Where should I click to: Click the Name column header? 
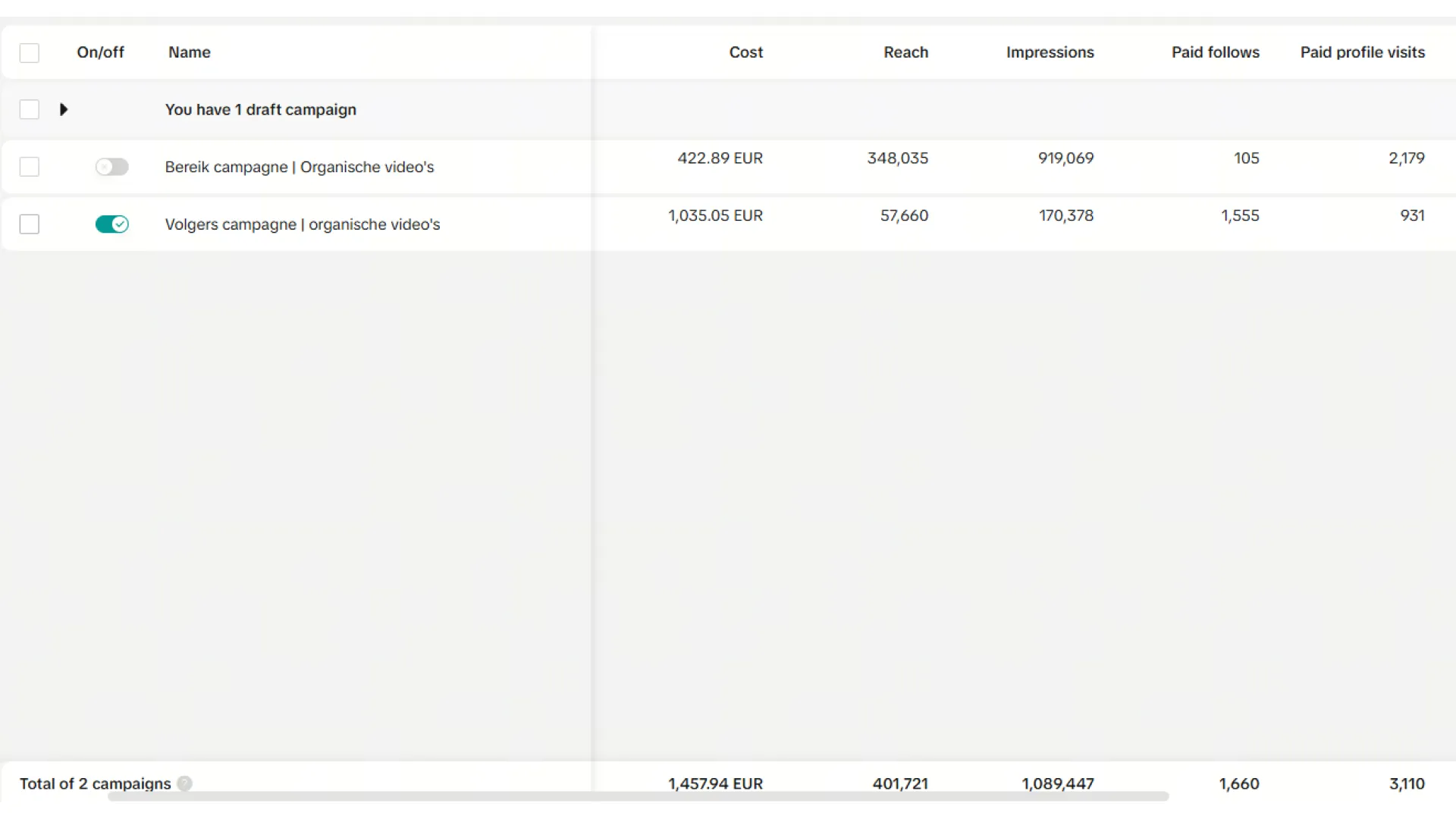[190, 52]
